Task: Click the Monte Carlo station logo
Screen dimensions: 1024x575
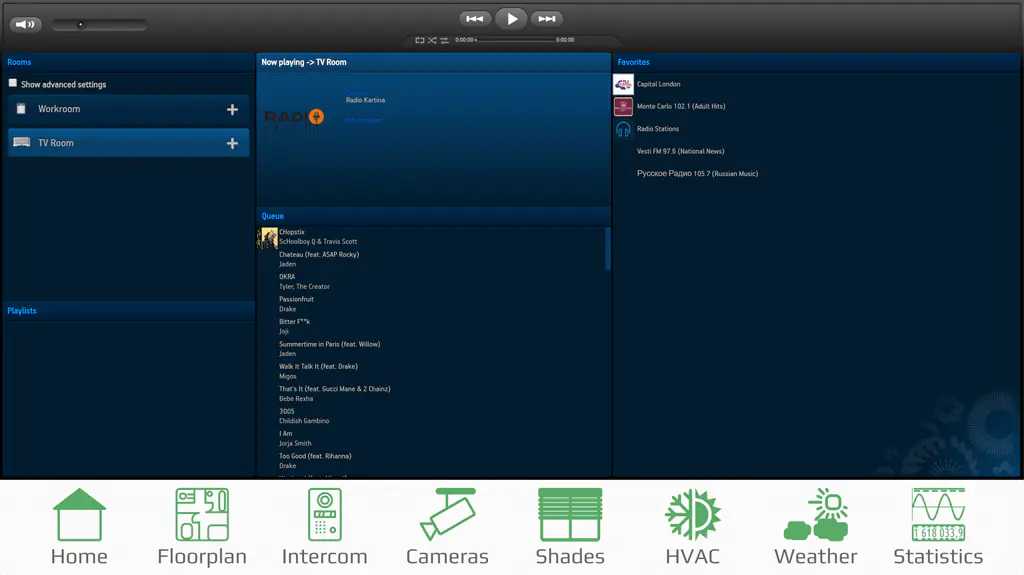Action: pos(623,106)
